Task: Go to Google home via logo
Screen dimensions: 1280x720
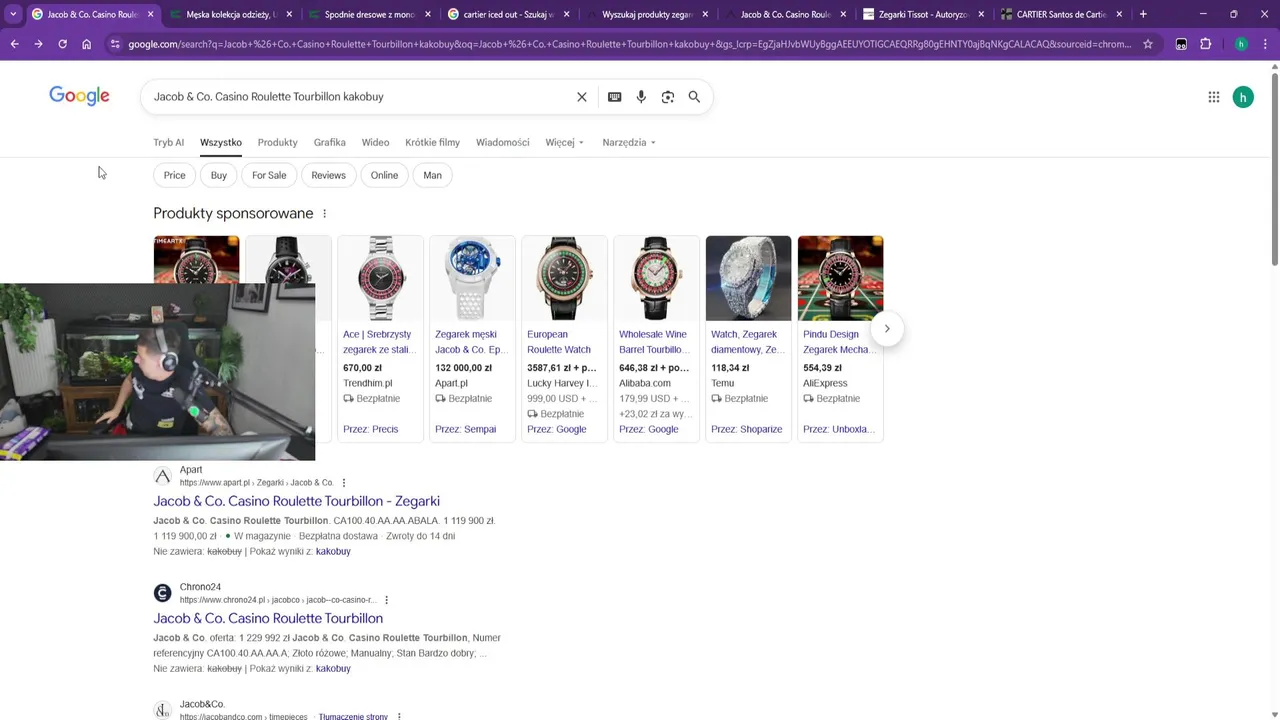Action: 79,96
